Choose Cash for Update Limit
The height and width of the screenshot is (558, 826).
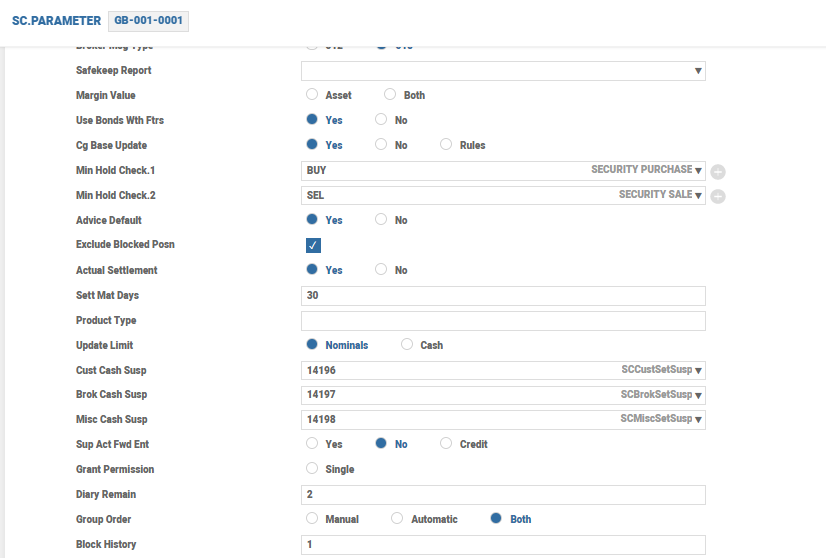click(x=407, y=345)
